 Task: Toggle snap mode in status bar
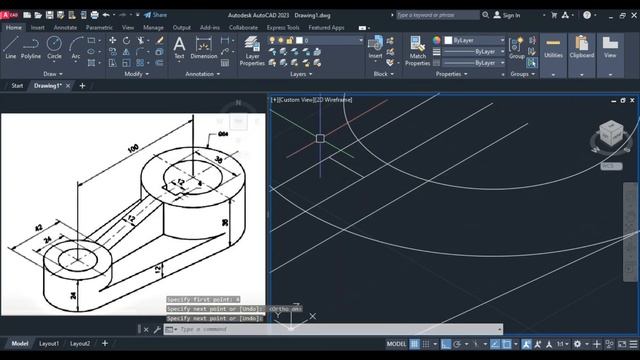(426, 344)
